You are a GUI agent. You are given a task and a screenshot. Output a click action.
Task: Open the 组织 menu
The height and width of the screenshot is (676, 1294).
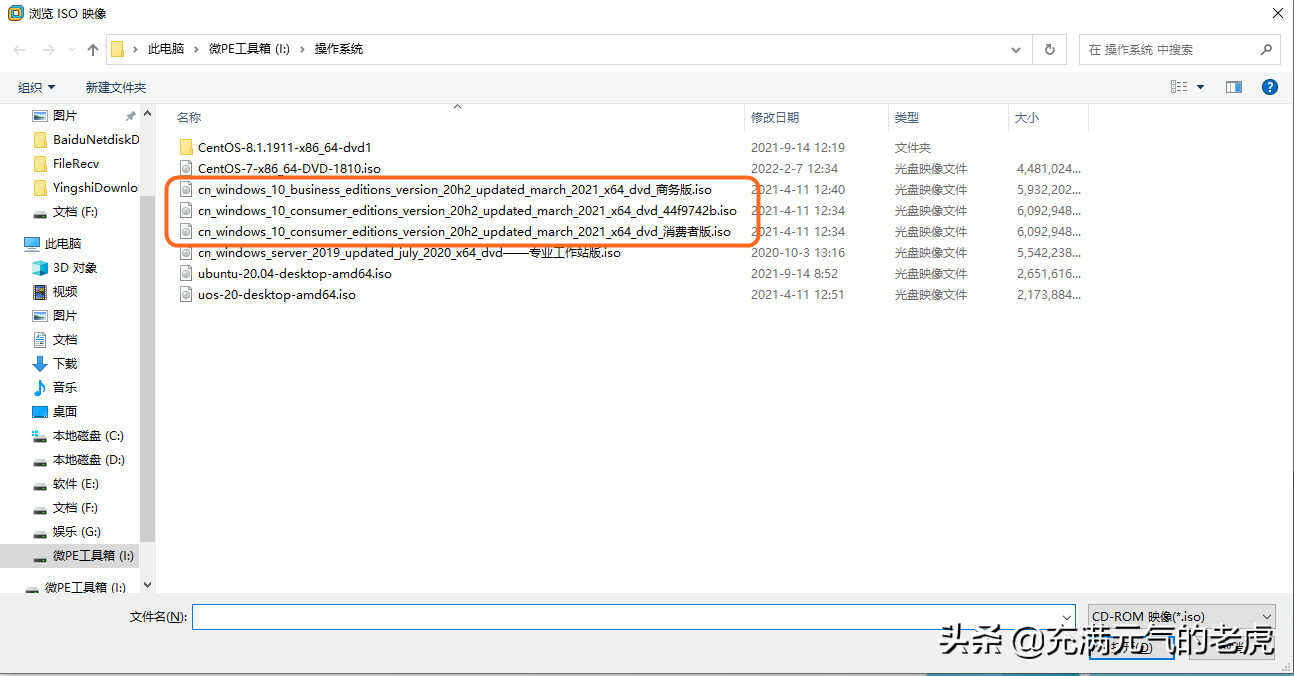[x=36, y=87]
